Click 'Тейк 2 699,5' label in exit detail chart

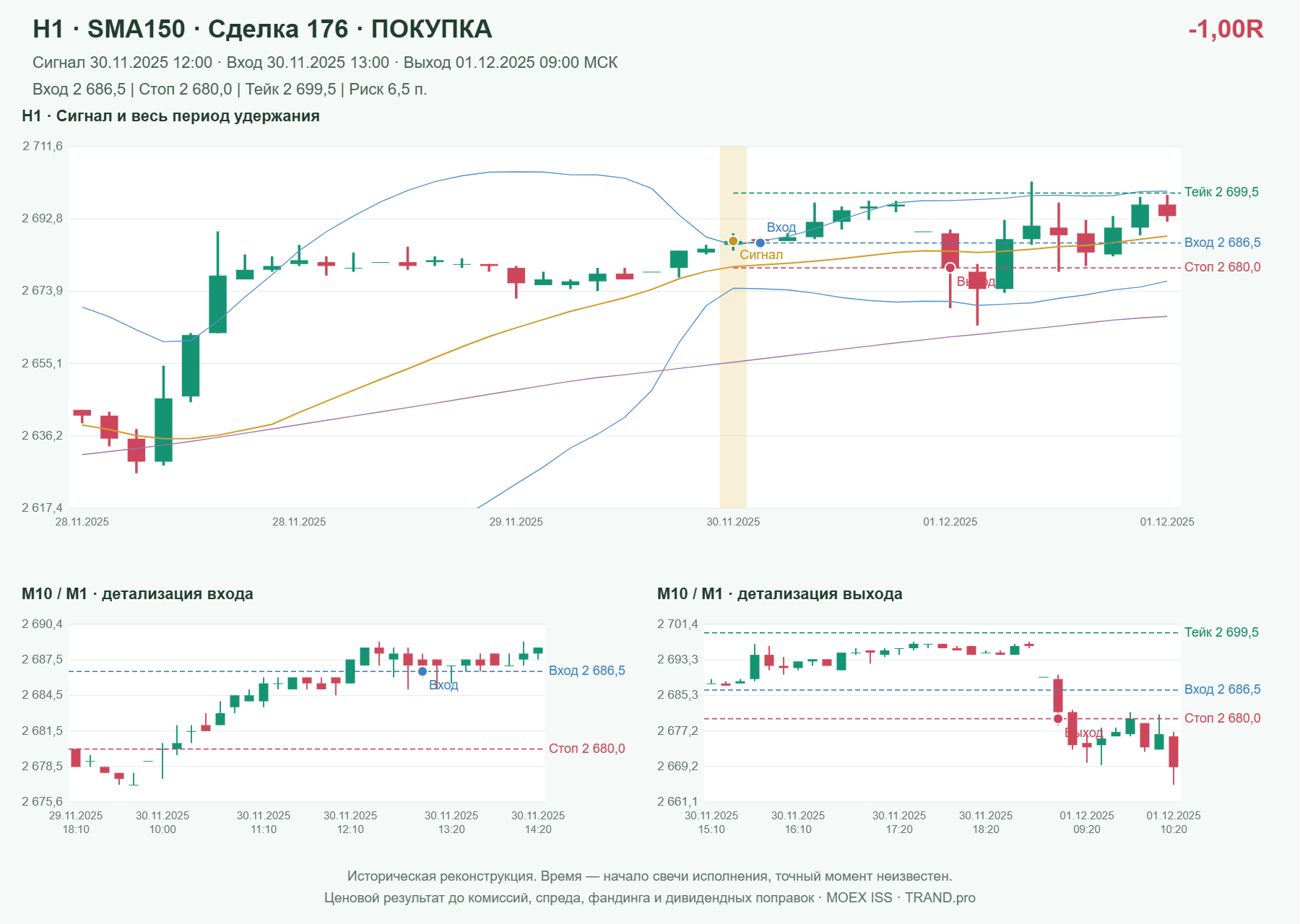(1221, 632)
